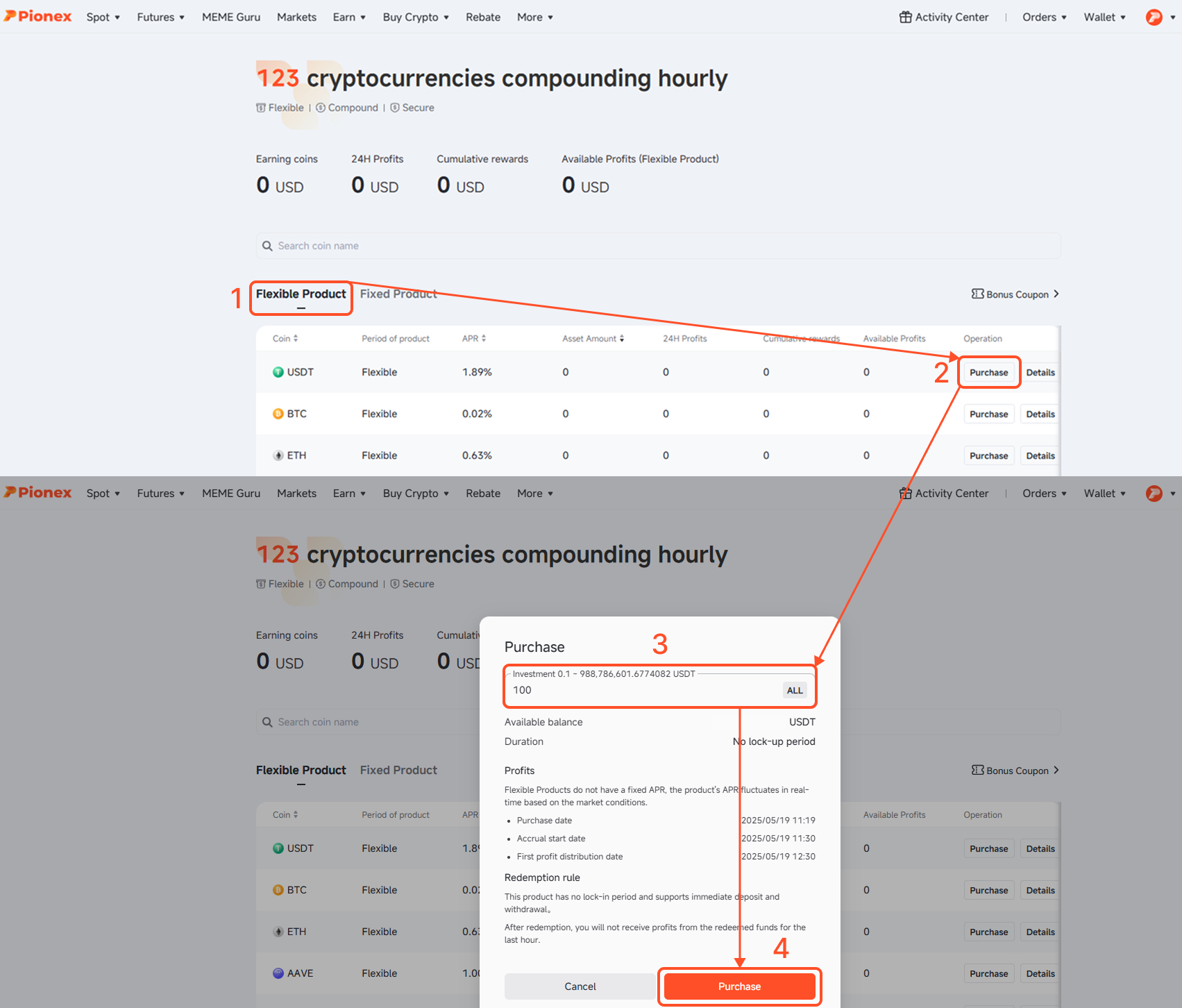This screenshot has height=1008, width=1182.
Task: Click the Pionex logo on the dimmed page
Action: (x=38, y=493)
